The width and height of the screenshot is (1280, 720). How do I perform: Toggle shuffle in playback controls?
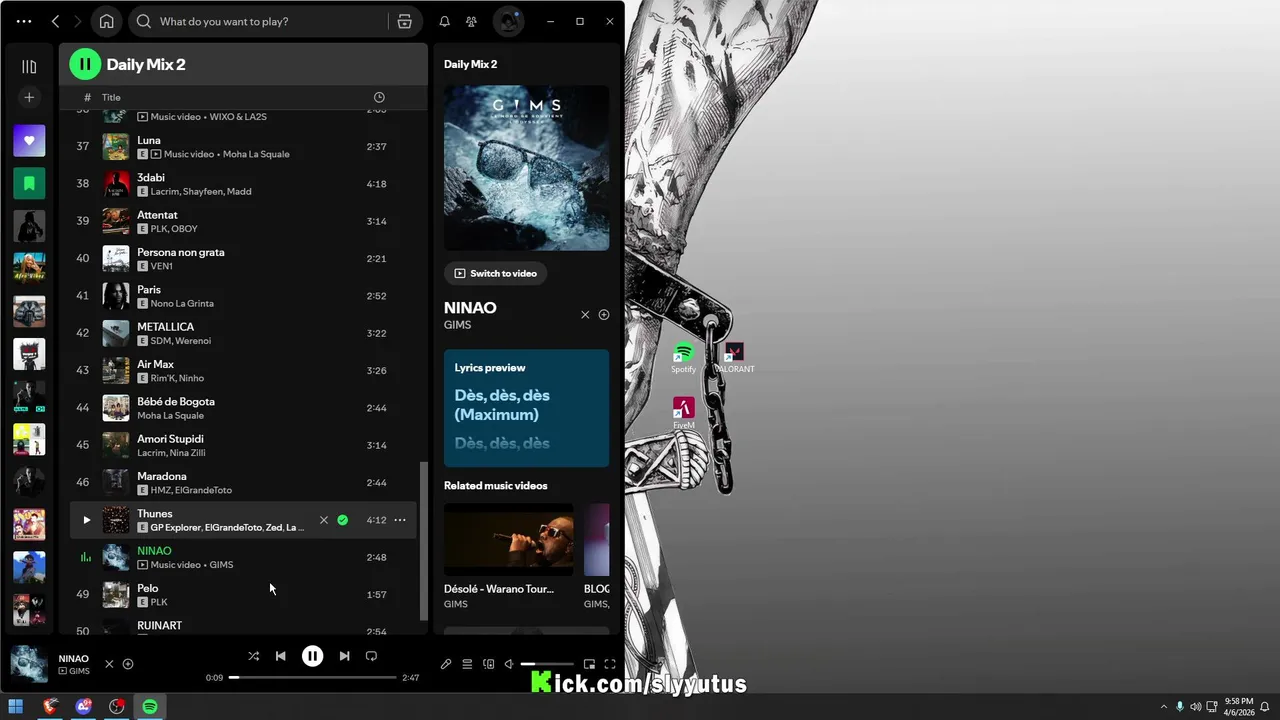click(x=253, y=656)
